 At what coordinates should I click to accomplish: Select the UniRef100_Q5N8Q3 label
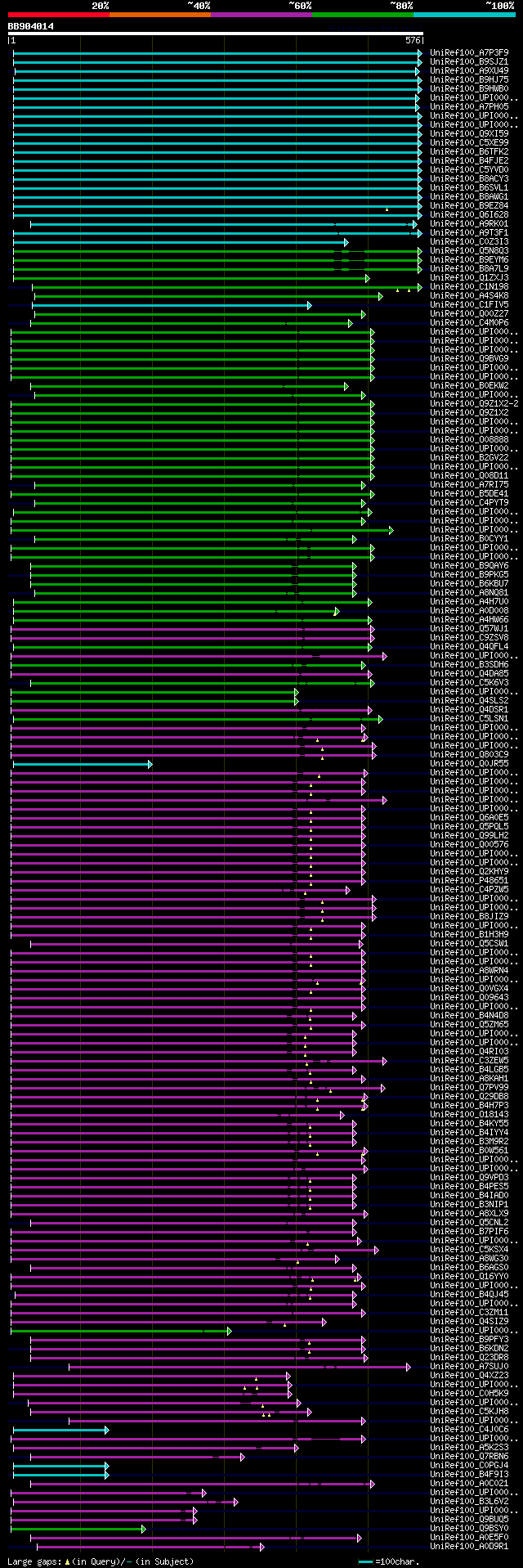click(x=469, y=250)
